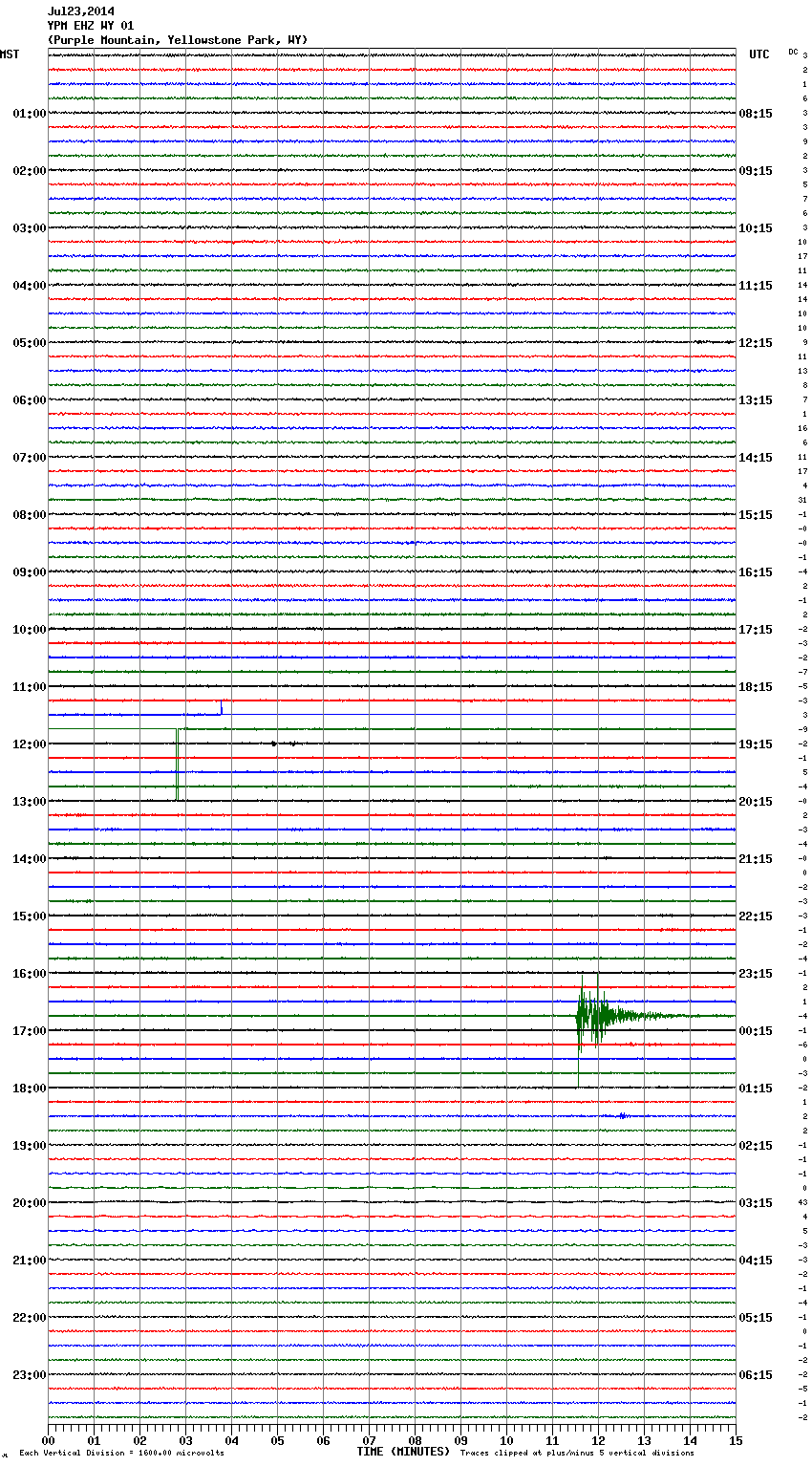Click the blue step spike on 11:30 trace

tap(221, 708)
